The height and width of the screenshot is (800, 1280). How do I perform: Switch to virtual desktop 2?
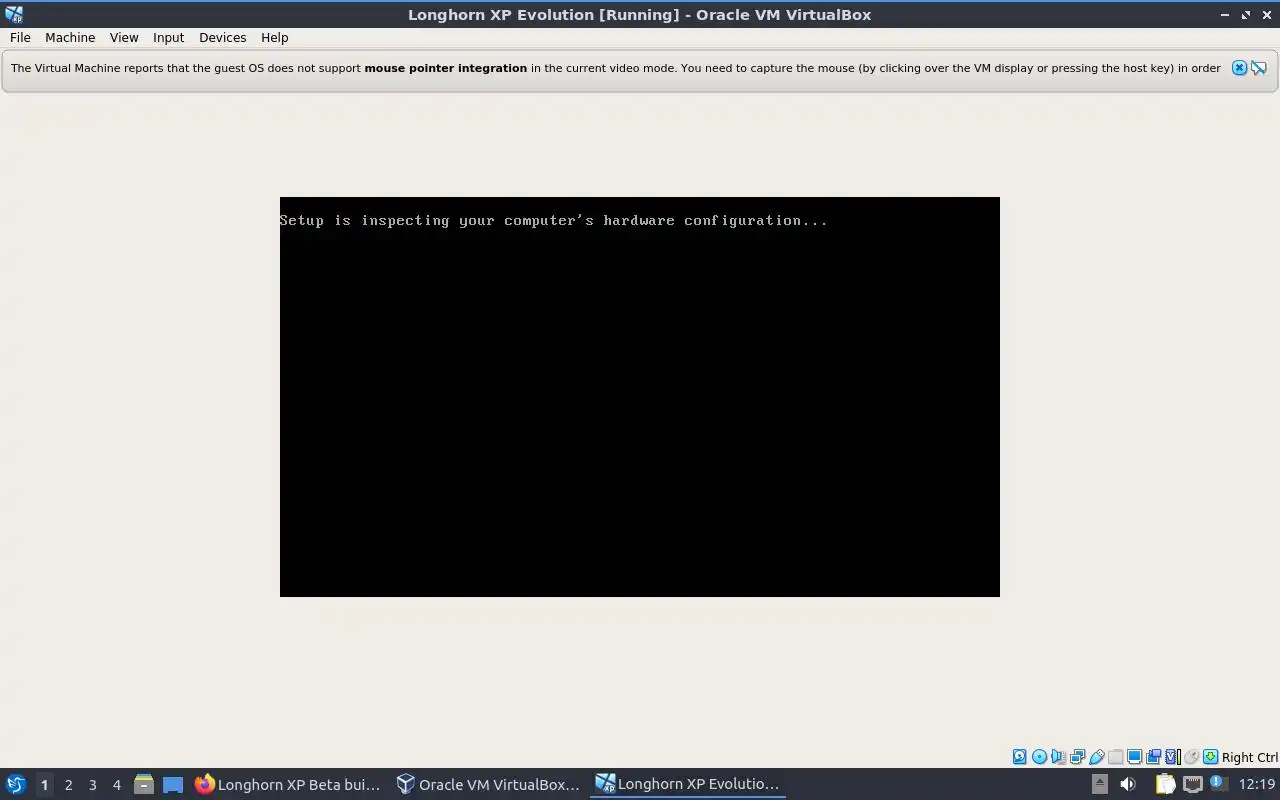68,784
